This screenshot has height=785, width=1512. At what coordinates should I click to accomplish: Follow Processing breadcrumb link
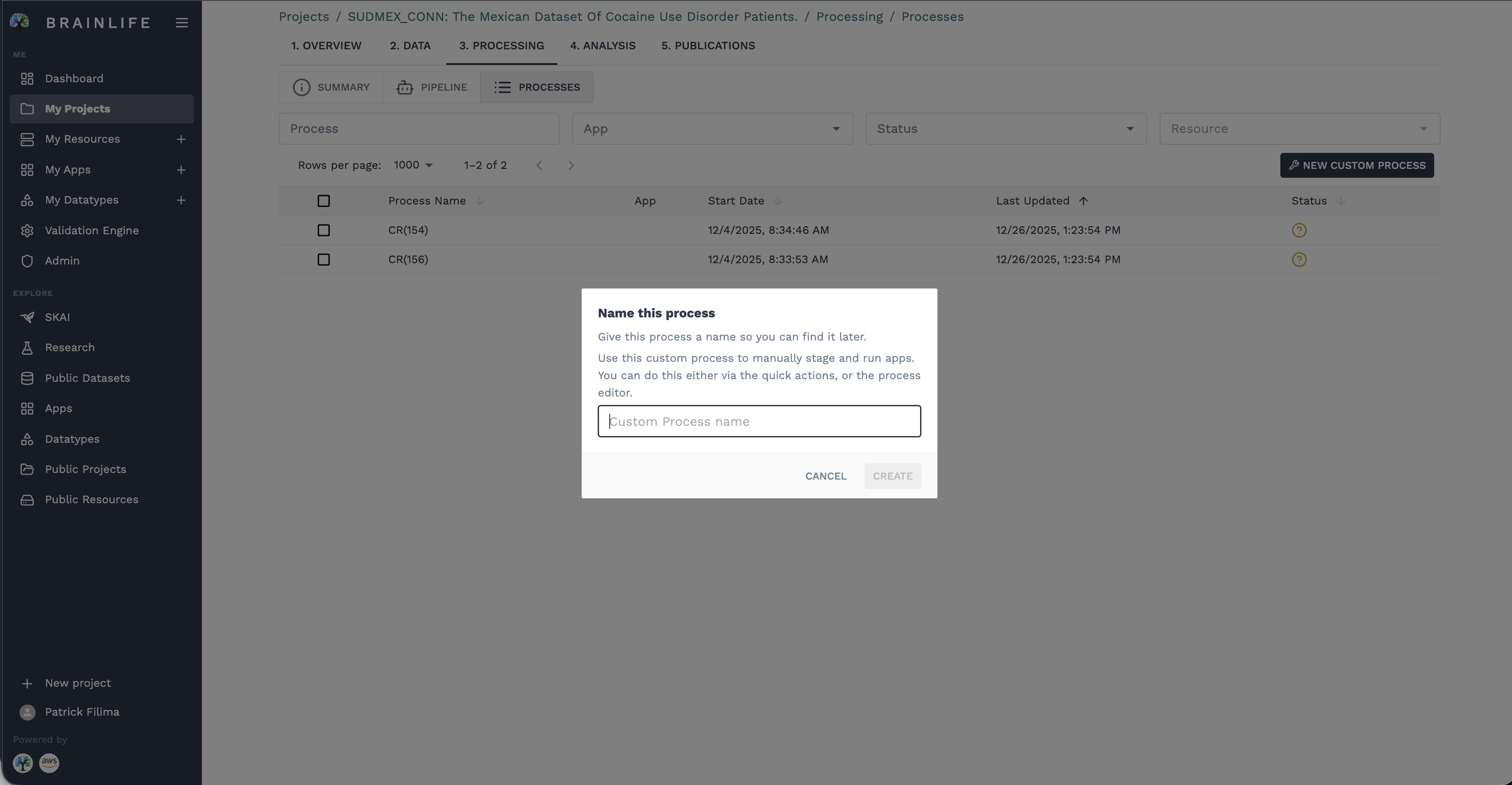coord(849,16)
